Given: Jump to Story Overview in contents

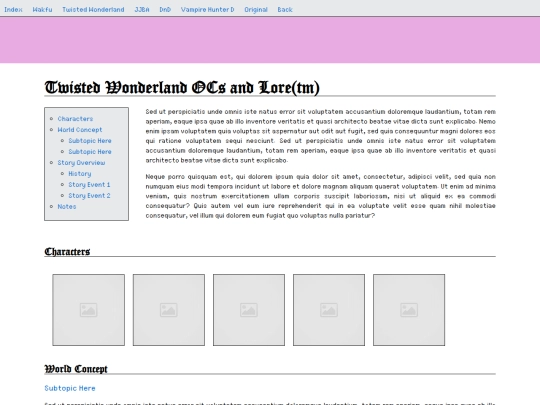Looking at the screenshot, I should (x=81, y=163).
